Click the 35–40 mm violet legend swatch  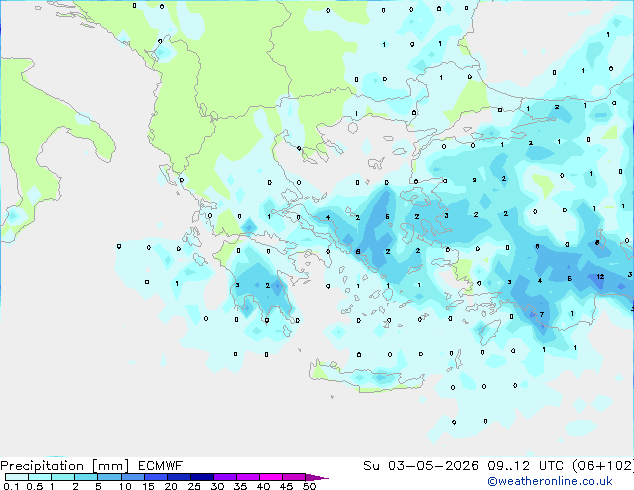coord(247,477)
